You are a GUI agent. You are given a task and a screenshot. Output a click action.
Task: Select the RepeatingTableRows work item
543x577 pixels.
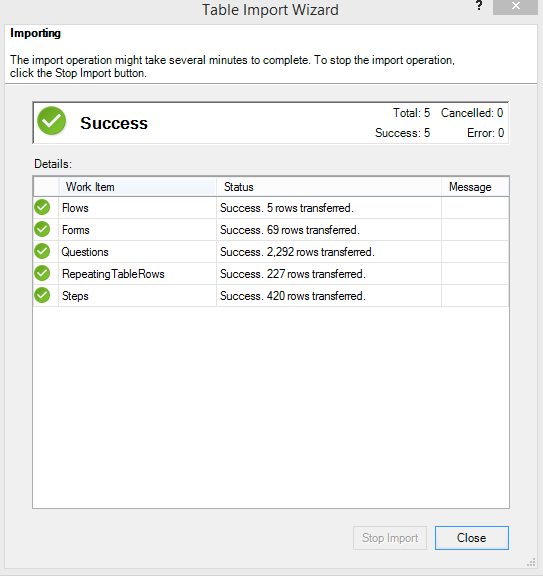(113, 274)
